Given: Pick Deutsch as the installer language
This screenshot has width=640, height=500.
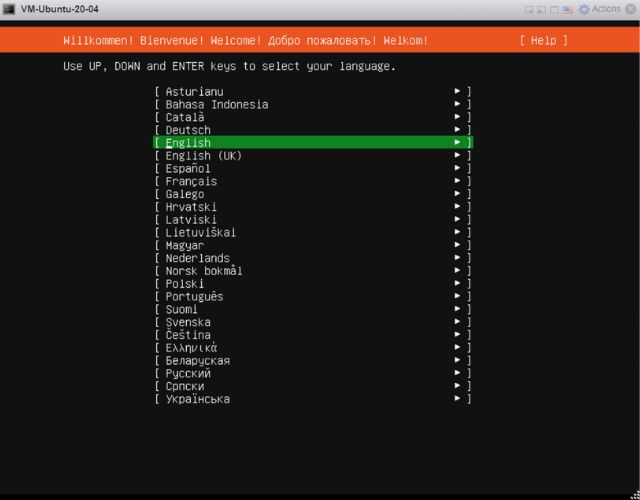Looking at the screenshot, I should 313,130.
